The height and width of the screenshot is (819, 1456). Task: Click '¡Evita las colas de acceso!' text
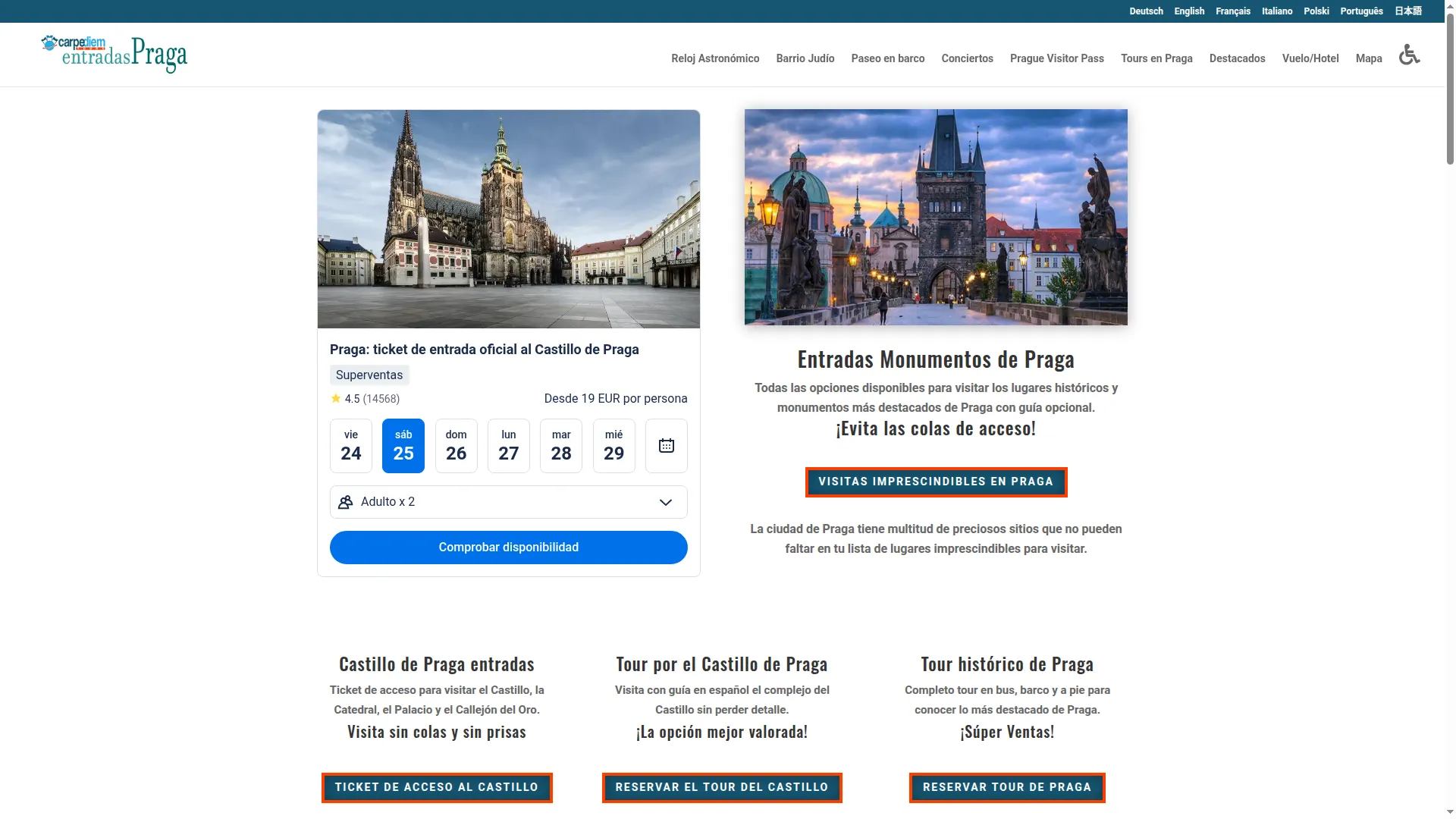tap(936, 428)
